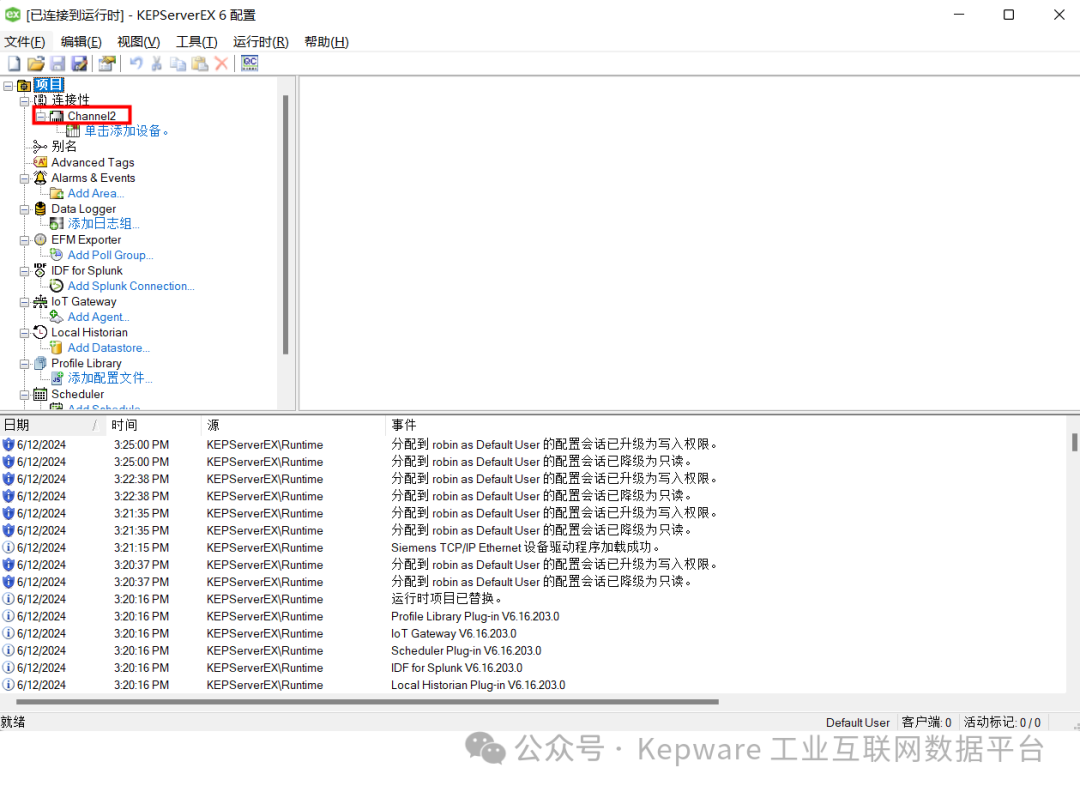Click the 连接性 connectivity icon
The width and height of the screenshot is (1080, 792).
pyautogui.click(x=40, y=101)
